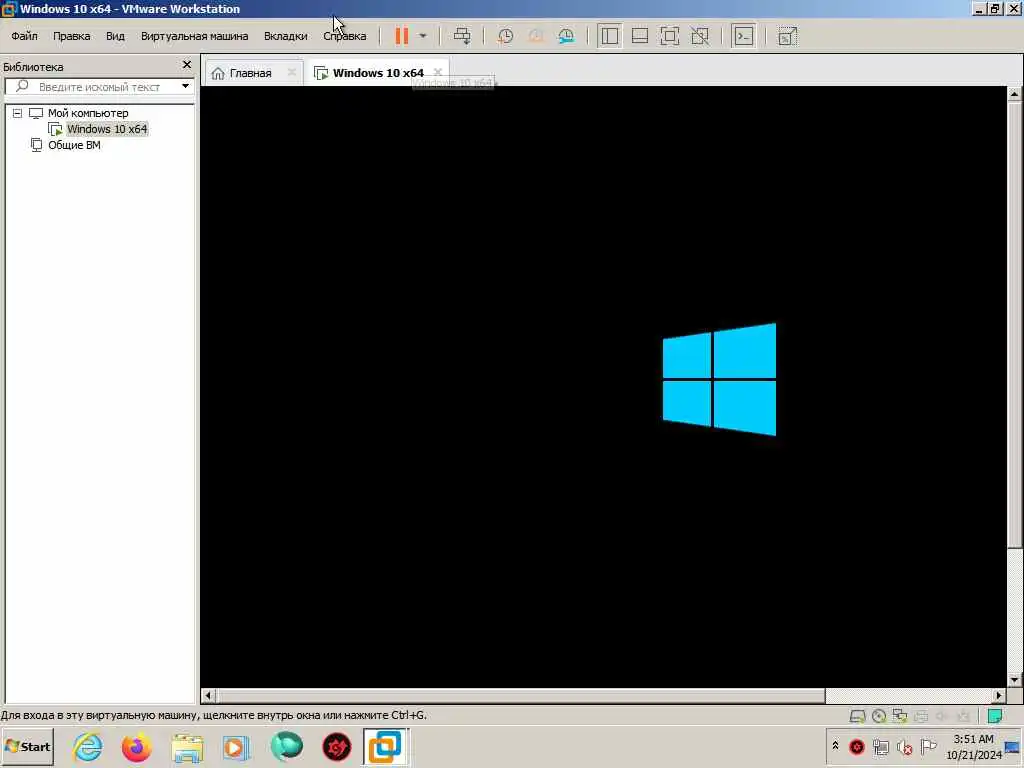Click the green message log icon in status bar

(x=995, y=716)
